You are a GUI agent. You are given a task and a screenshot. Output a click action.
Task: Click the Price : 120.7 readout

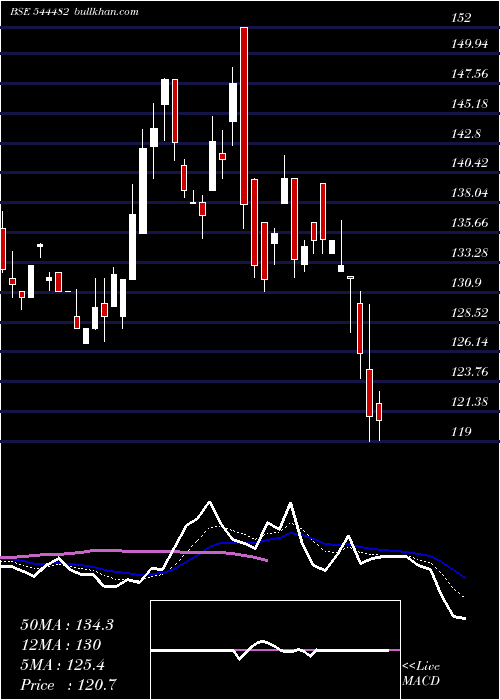(69, 685)
